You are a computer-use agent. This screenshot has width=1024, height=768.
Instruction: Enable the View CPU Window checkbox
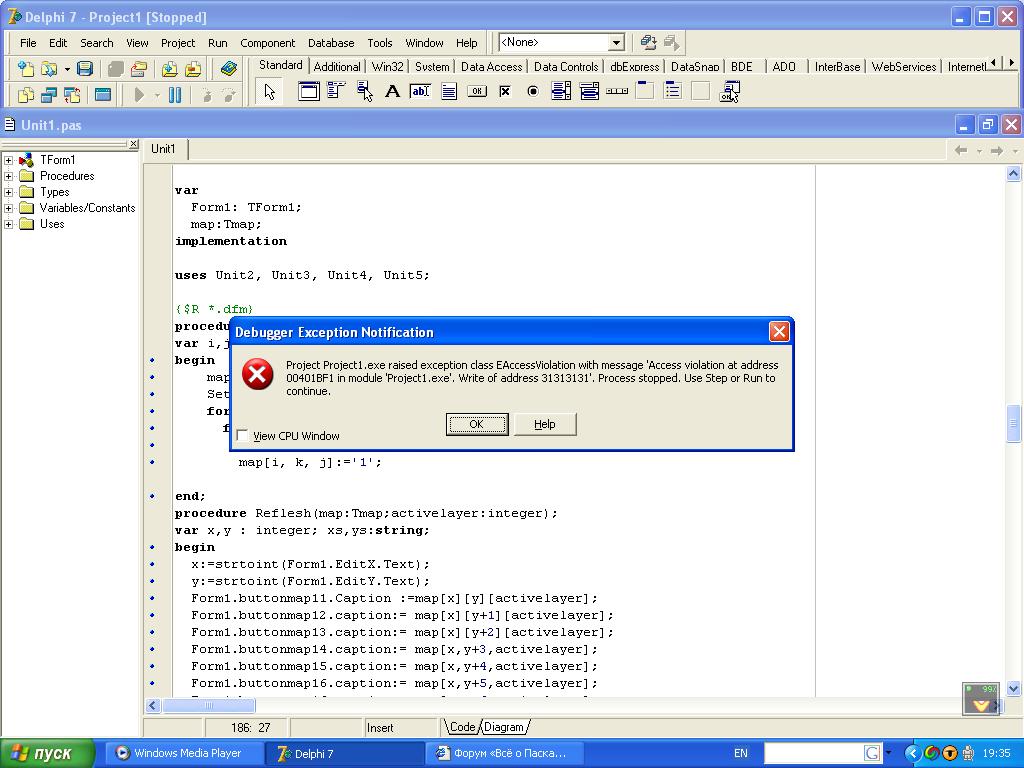coord(243,436)
